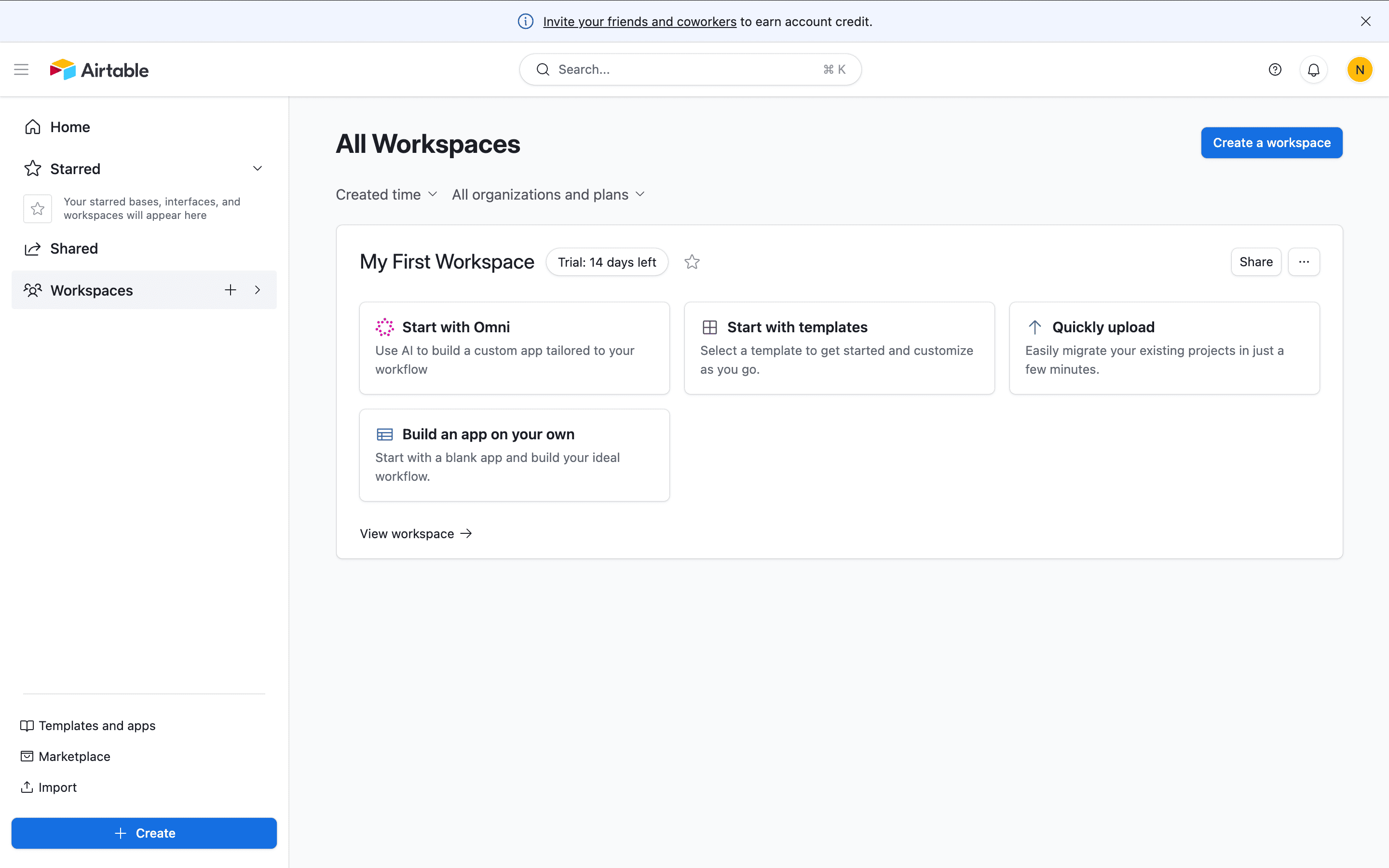Click the Trial: 14 days left badge
This screenshot has width=1389, height=868.
tap(607, 262)
